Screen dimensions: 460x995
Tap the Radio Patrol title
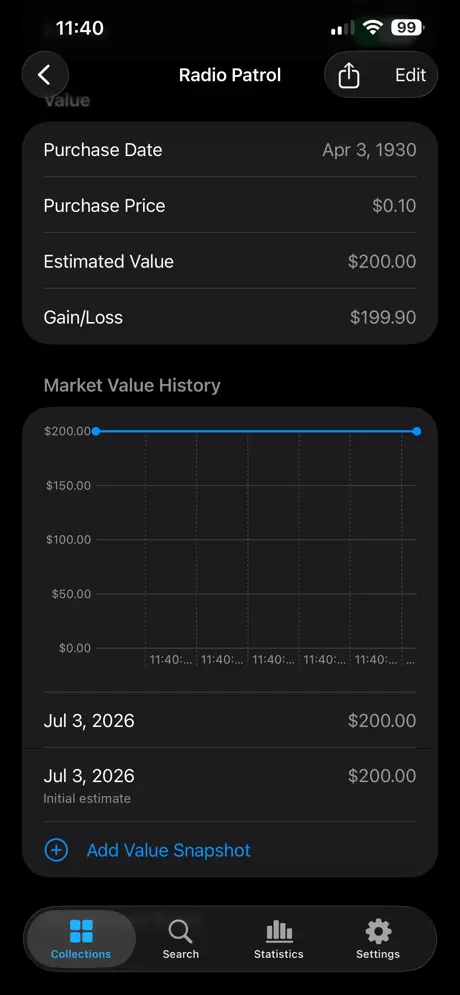pos(230,75)
